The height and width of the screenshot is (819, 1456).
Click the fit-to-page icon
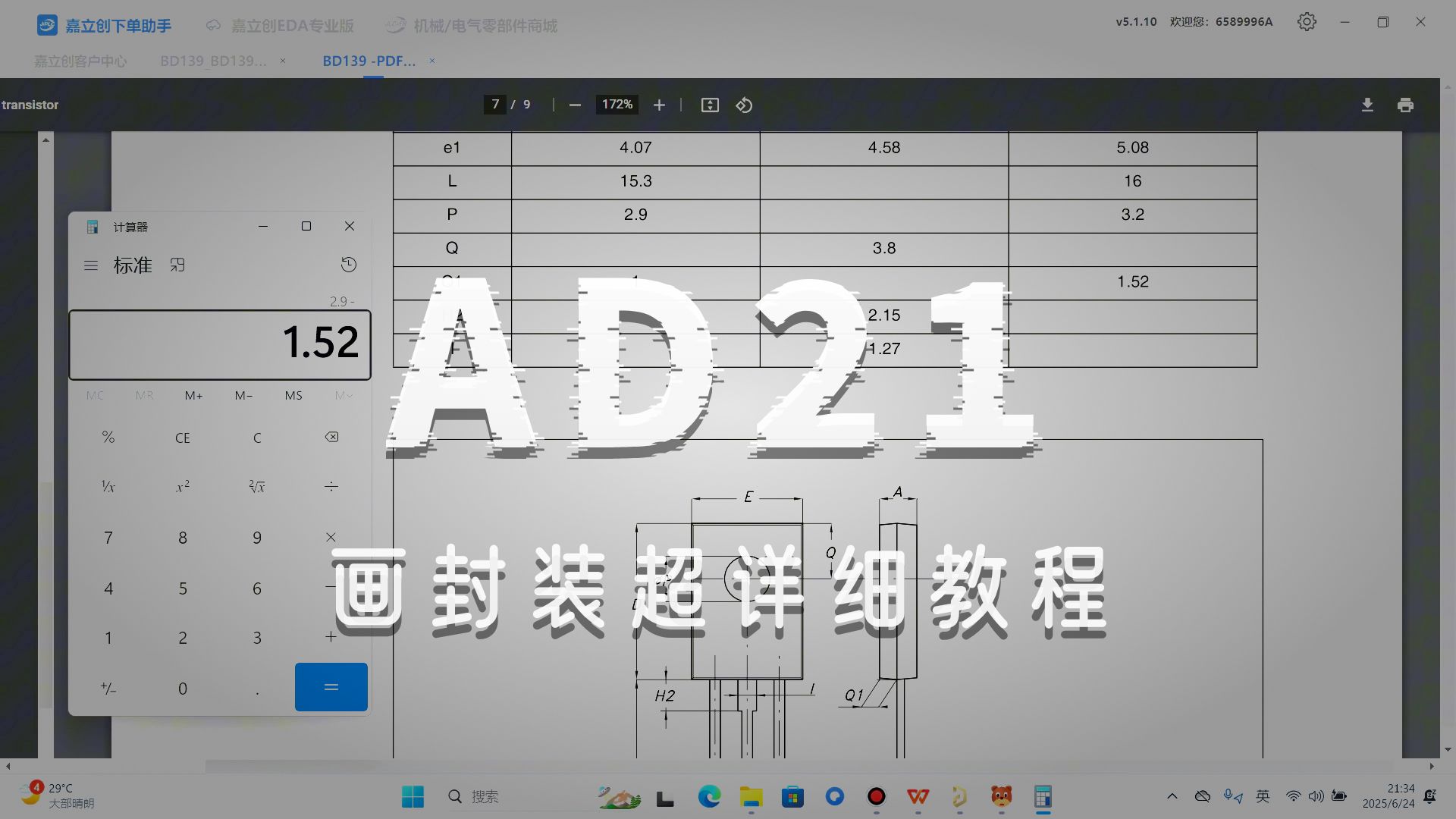click(x=710, y=105)
